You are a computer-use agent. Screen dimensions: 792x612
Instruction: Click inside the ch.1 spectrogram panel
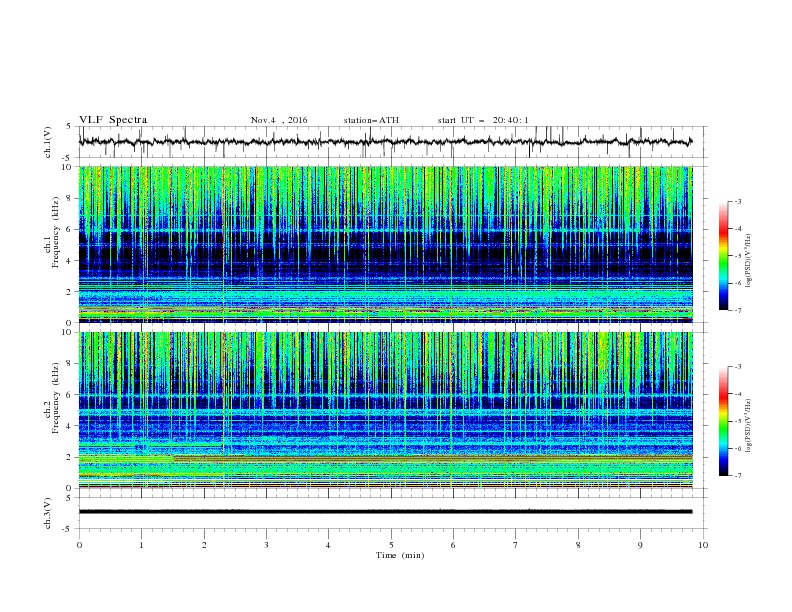click(x=385, y=244)
